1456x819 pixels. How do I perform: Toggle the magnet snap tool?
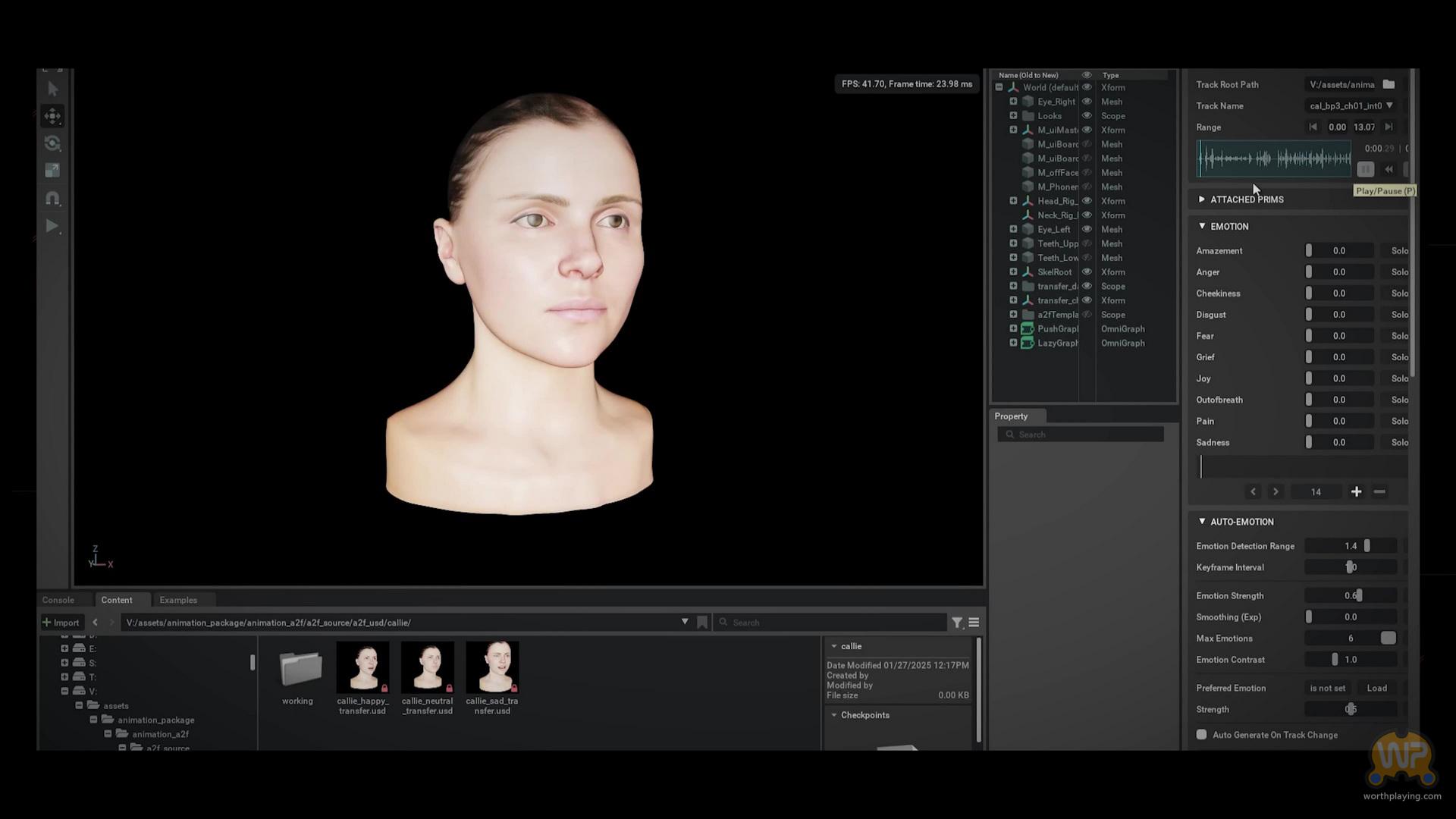pyautogui.click(x=52, y=198)
